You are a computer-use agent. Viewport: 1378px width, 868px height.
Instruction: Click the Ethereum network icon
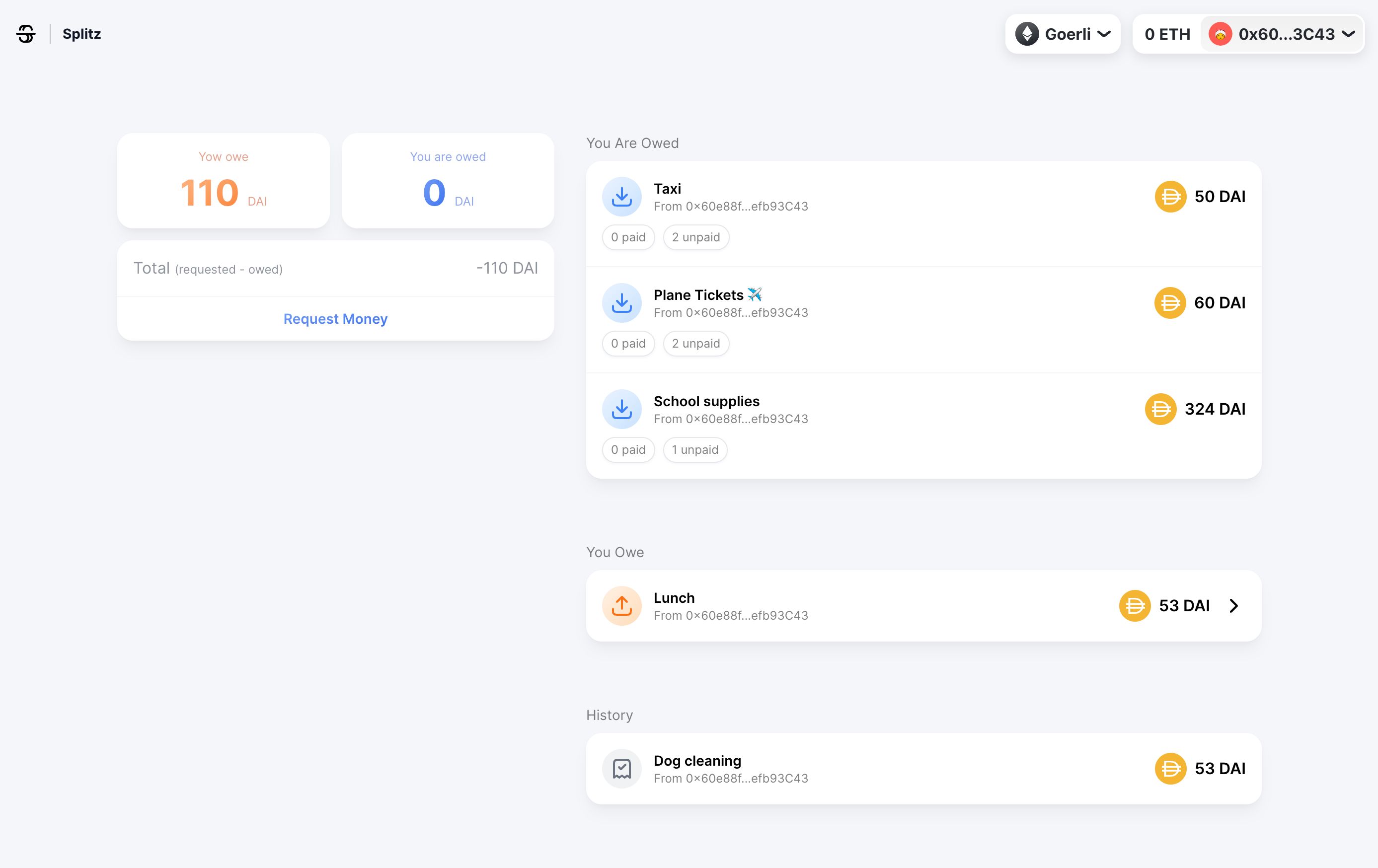[1027, 34]
